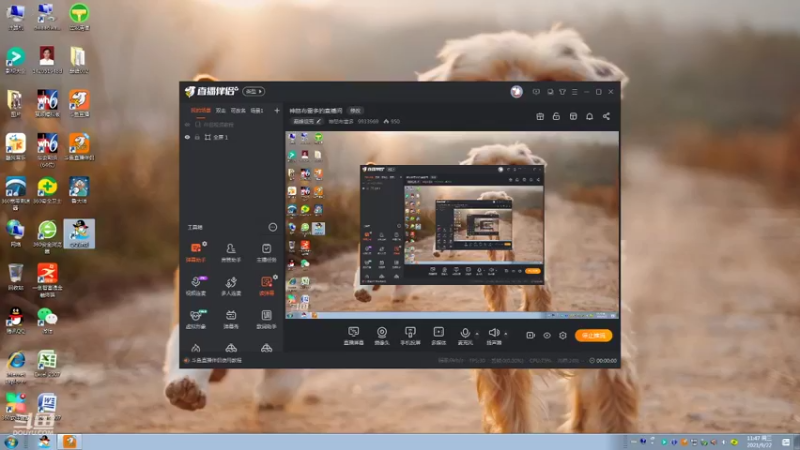The height and width of the screenshot is (450, 800).
Task: Add a phone screen-cast source
Action: coord(410,336)
